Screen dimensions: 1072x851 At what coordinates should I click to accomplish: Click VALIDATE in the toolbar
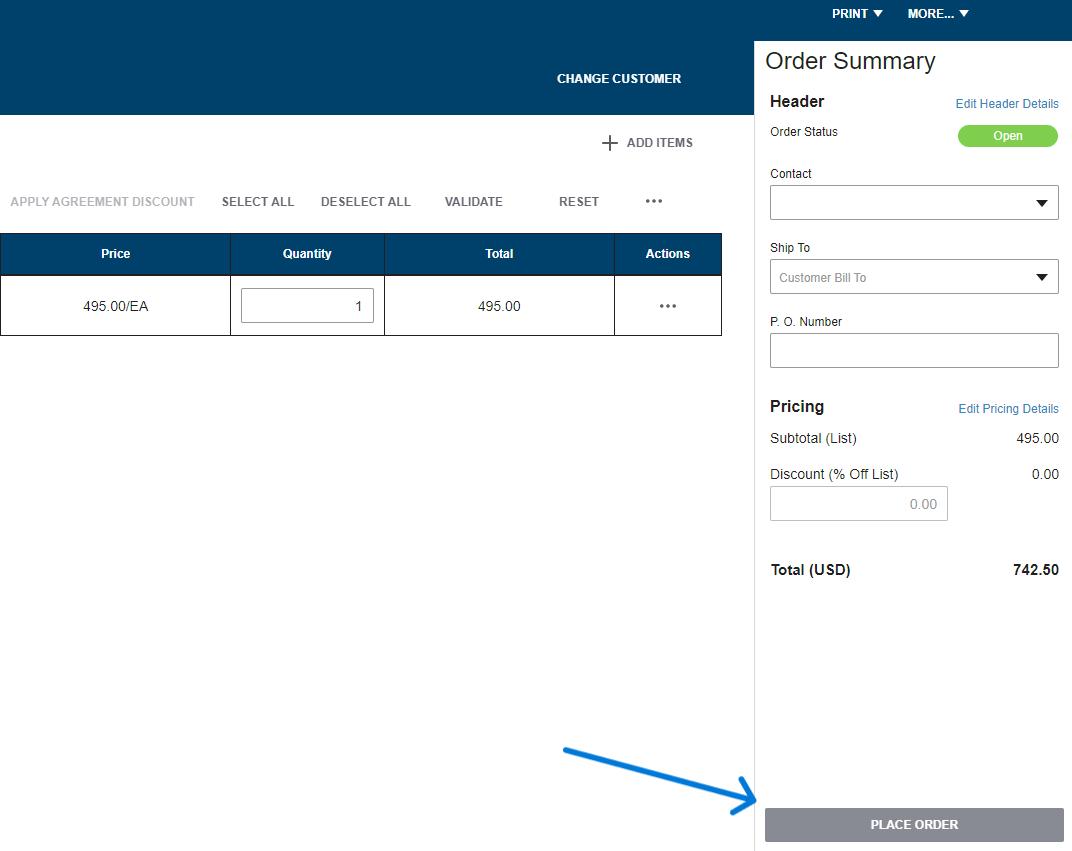coord(474,202)
